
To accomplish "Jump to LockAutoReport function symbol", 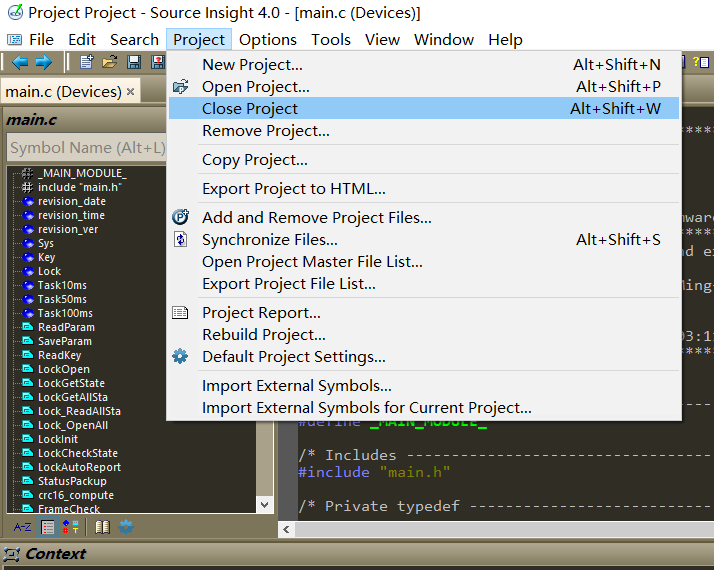I will tap(80, 467).
